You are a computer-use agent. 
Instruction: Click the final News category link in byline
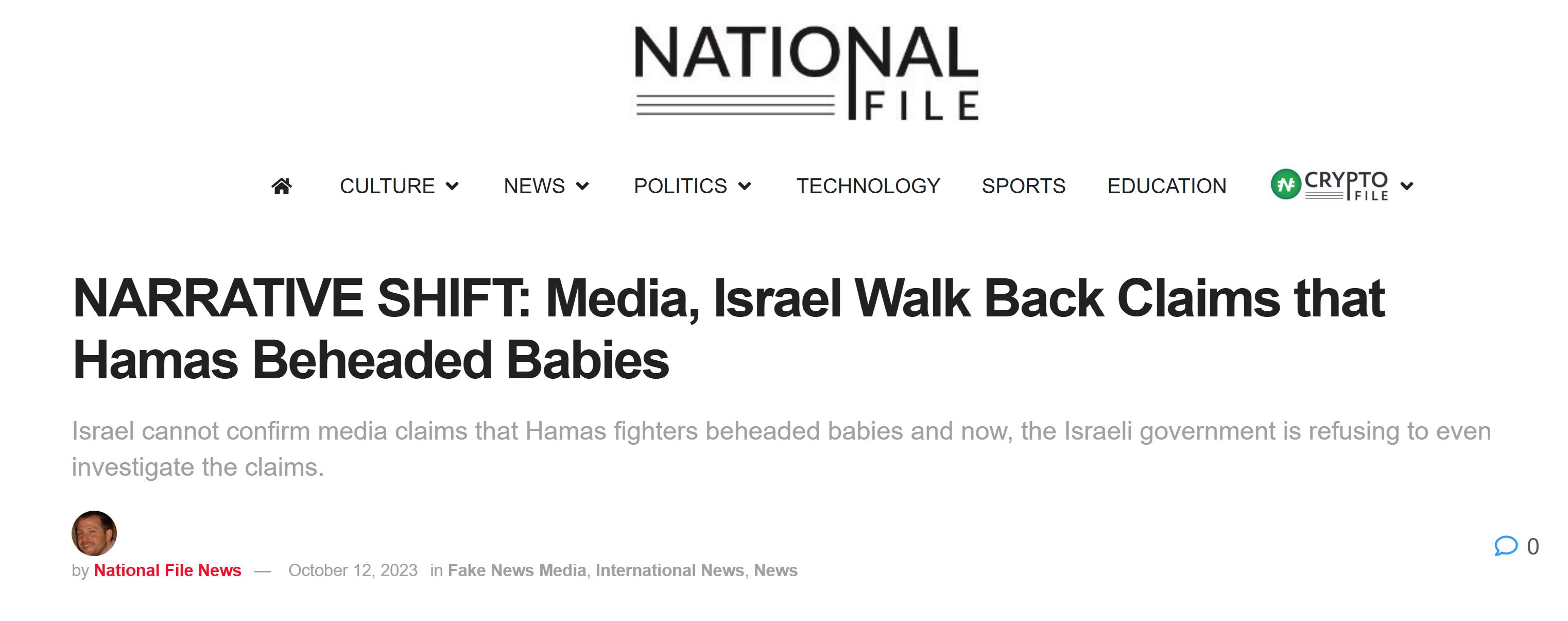coord(776,570)
